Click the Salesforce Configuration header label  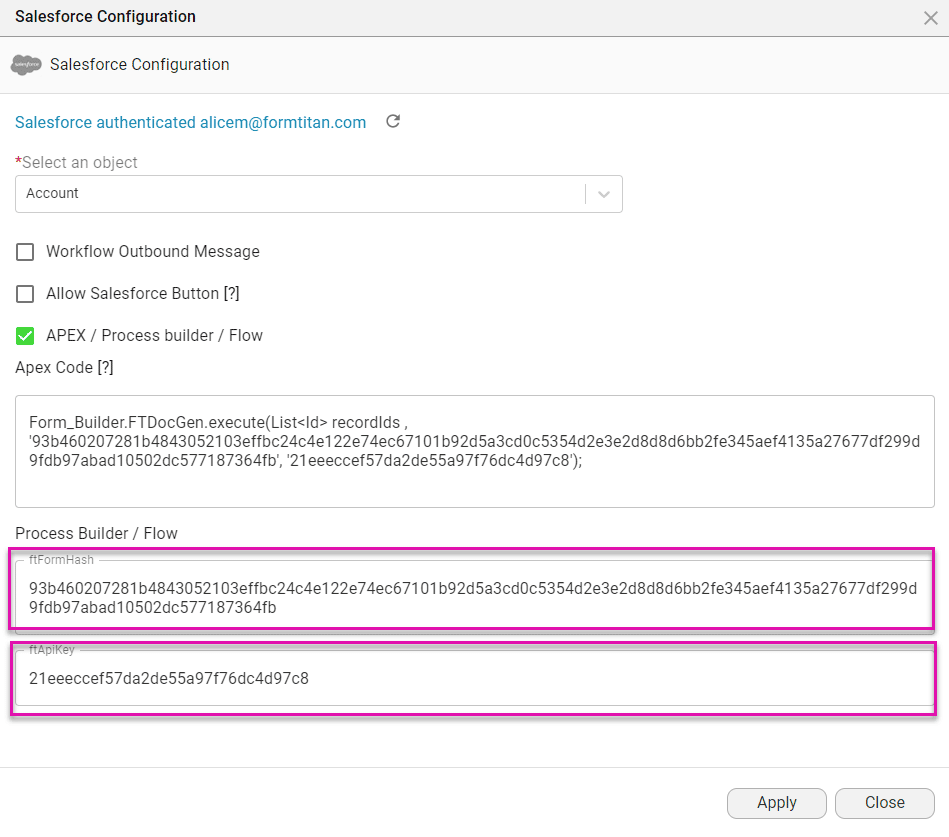pyautogui.click(x=140, y=65)
